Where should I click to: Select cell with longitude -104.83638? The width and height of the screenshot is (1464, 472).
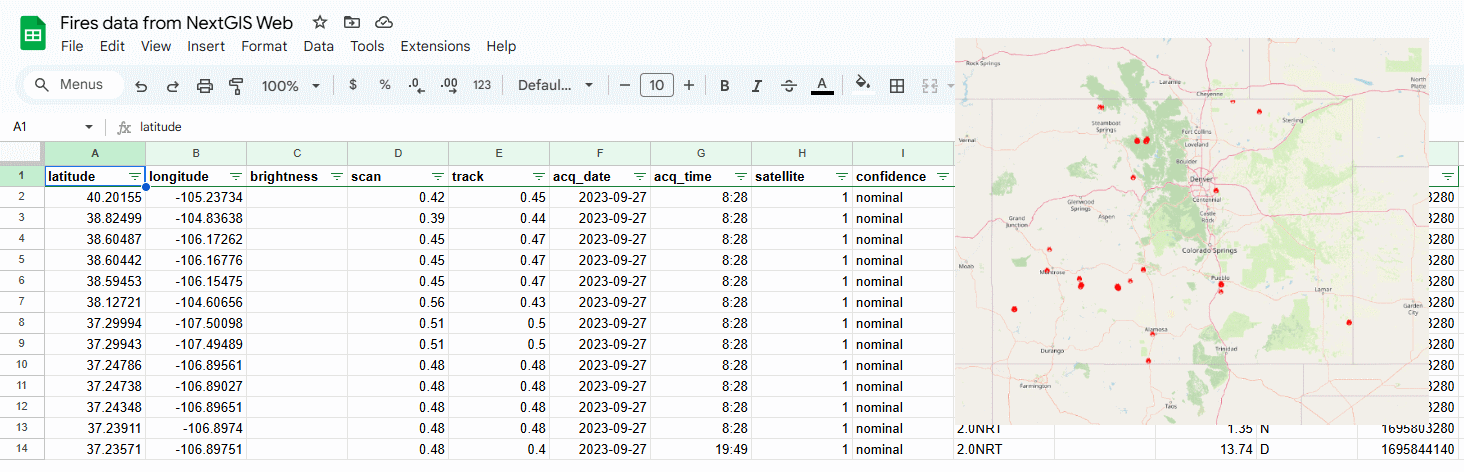(196, 218)
